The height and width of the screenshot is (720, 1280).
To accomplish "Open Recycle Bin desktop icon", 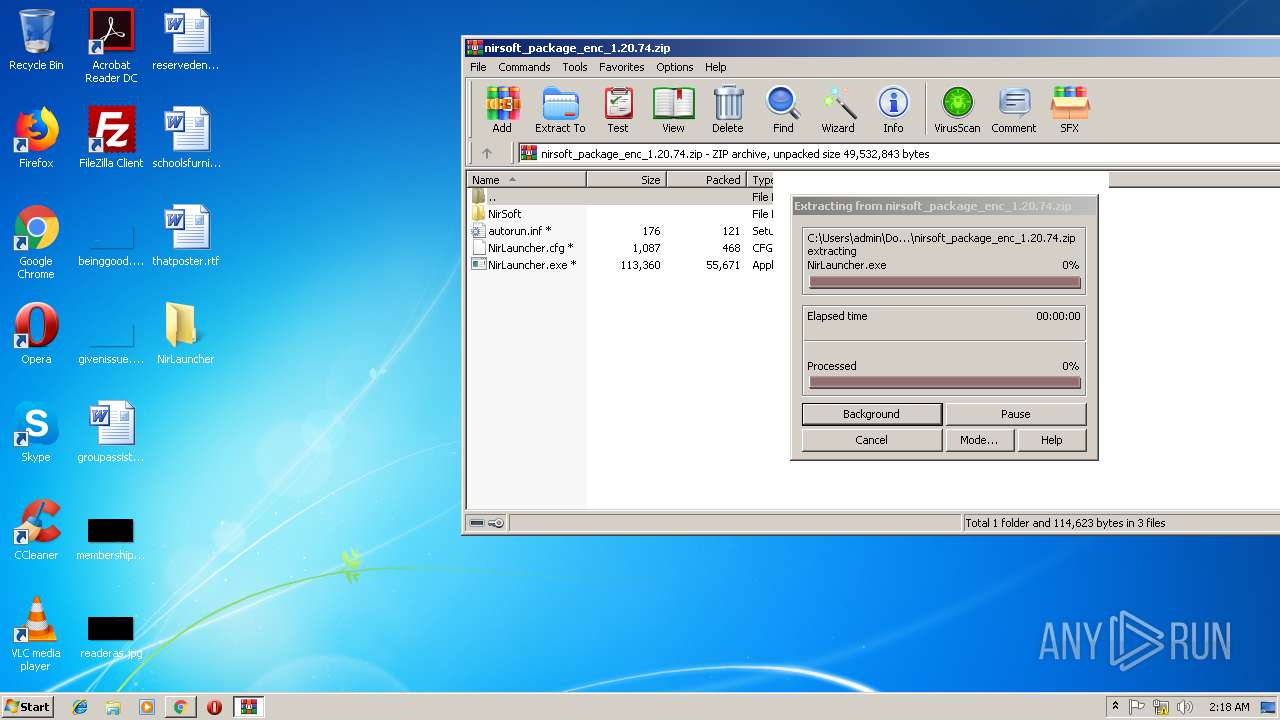I will (36, 40).
